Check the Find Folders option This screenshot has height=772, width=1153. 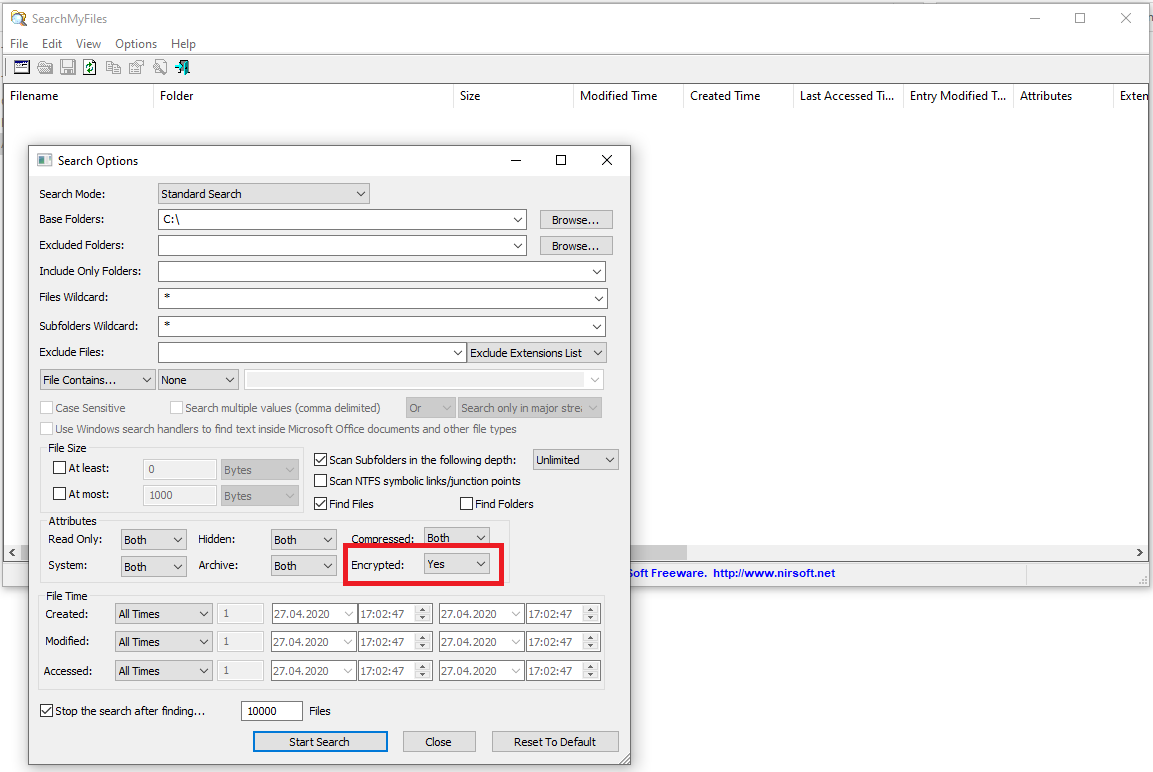[x=466, y=504]
